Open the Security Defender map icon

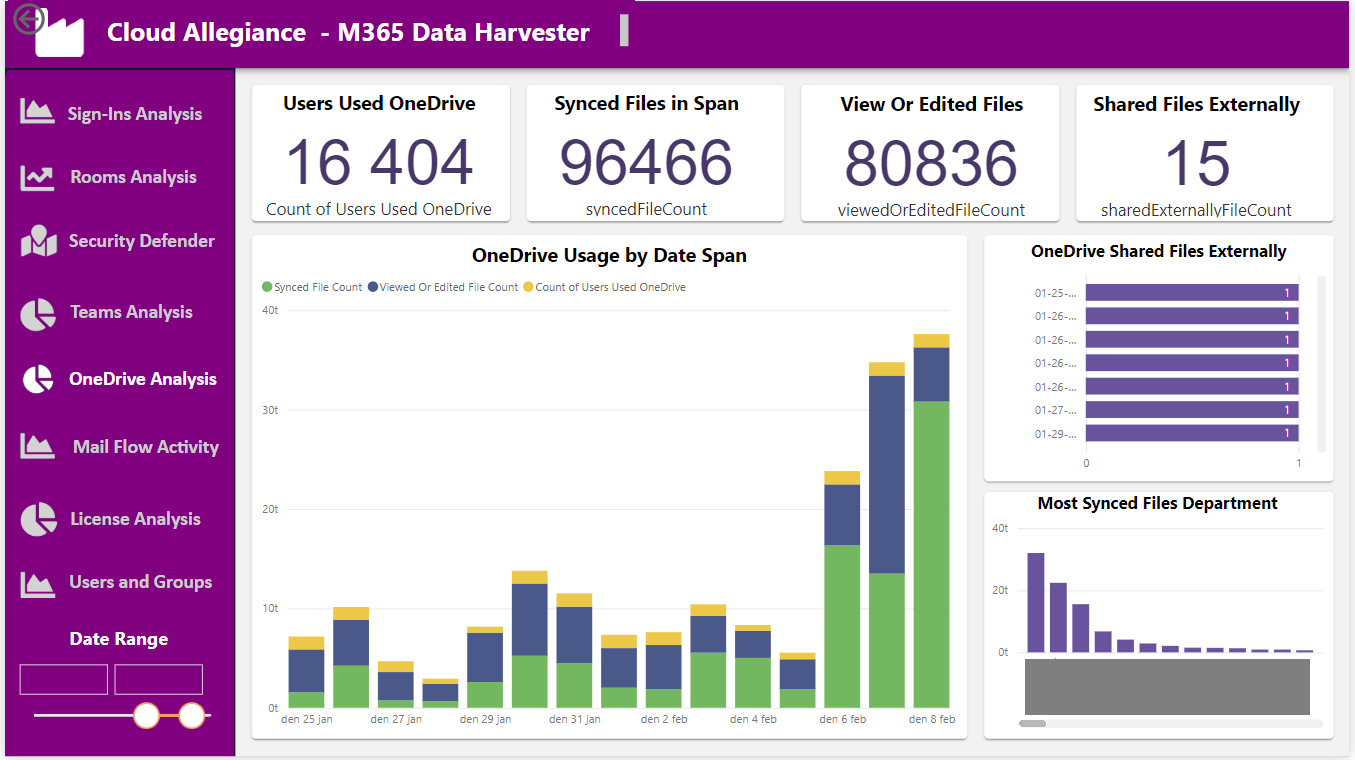(38, 241)
